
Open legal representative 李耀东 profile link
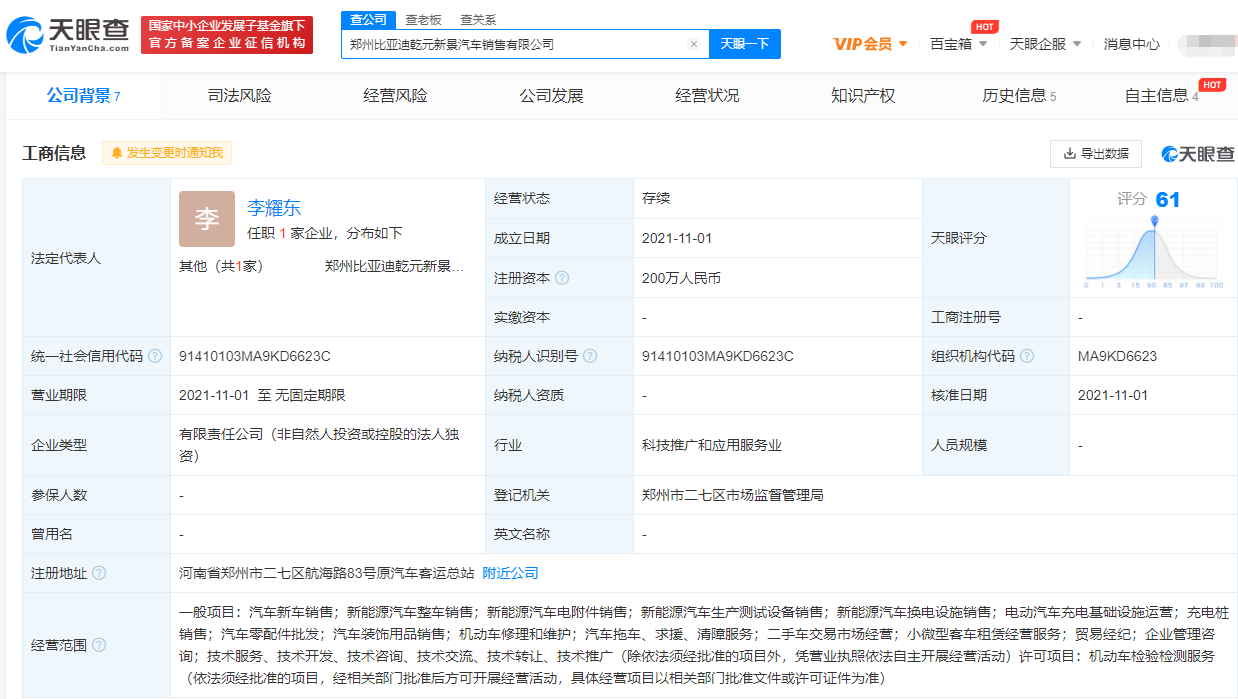[274, 208]
